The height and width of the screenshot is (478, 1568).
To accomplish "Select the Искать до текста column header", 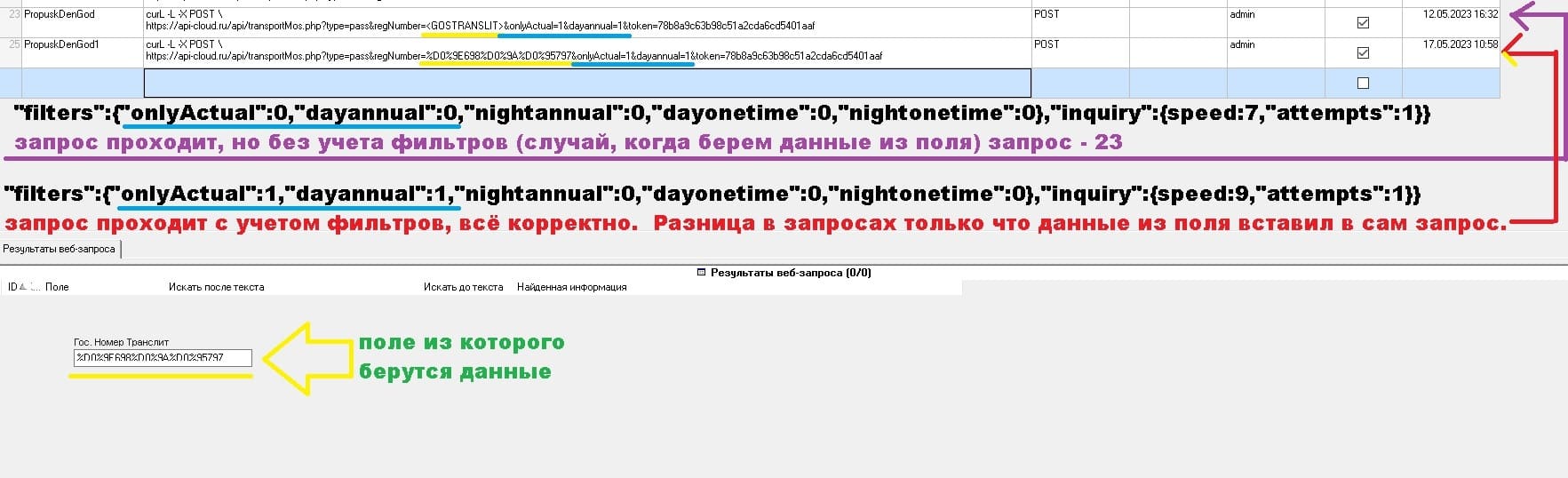I will coord(463,287).
